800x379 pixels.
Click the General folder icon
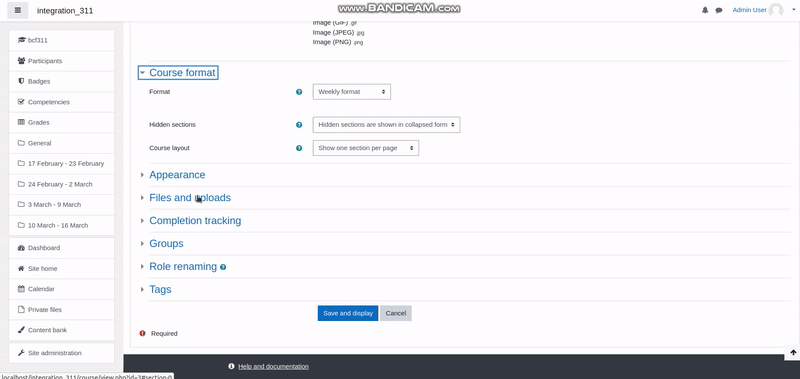(21, 143)
